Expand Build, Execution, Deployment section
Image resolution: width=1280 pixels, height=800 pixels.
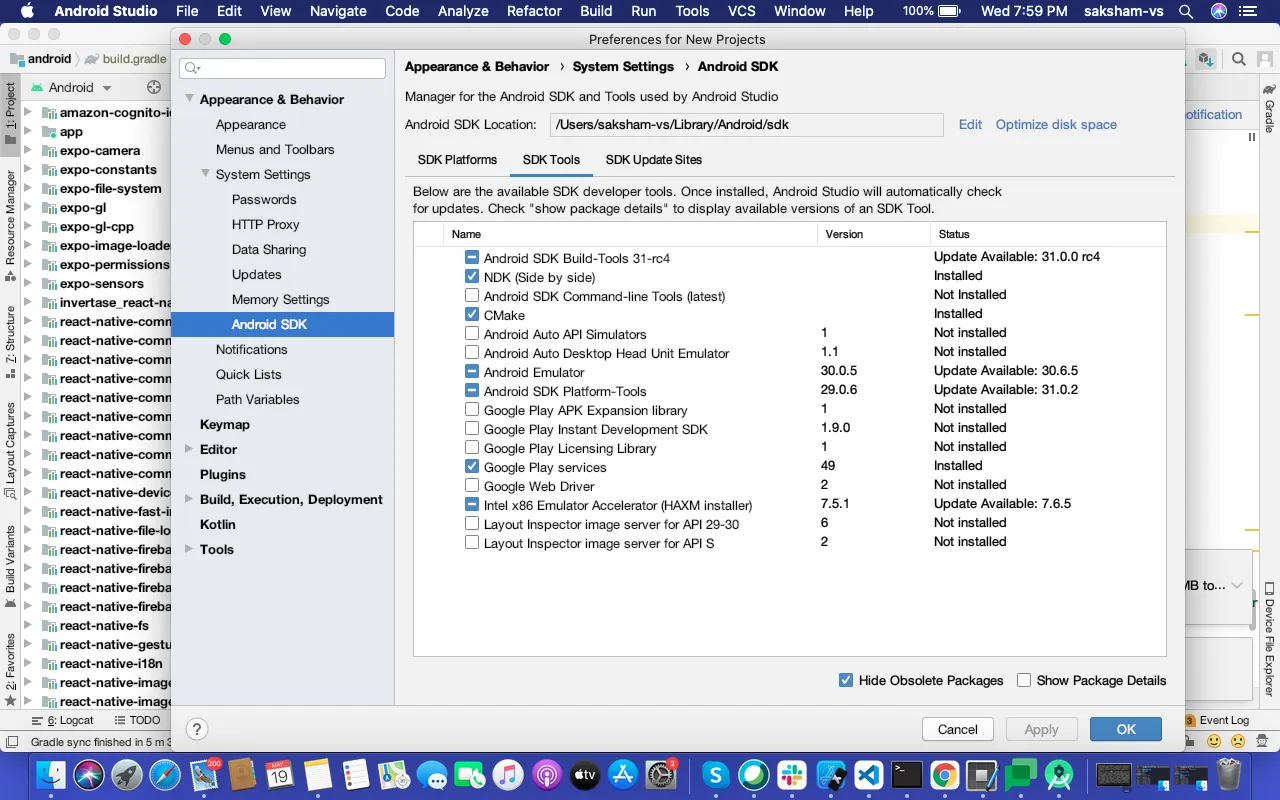[189, 499]
